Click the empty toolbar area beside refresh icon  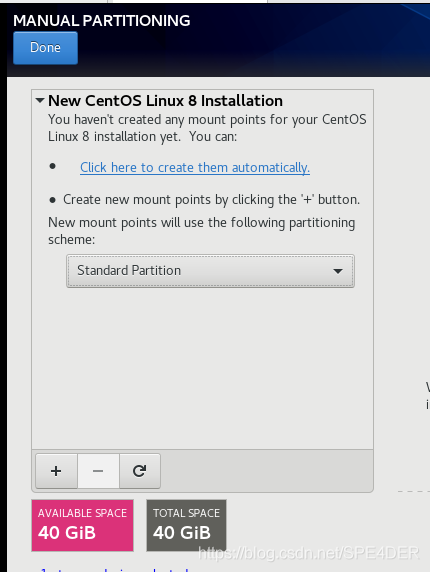[266, 471]
